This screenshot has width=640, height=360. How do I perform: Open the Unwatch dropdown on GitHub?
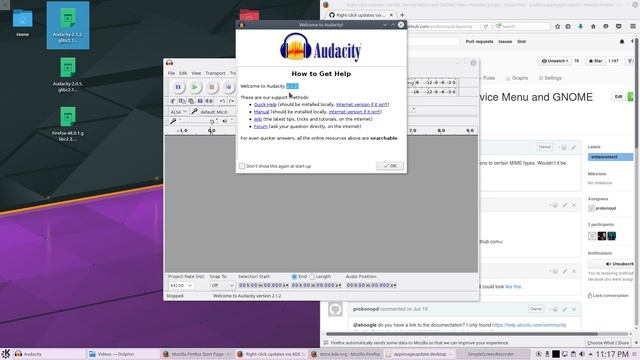click(x=555, y=61)
